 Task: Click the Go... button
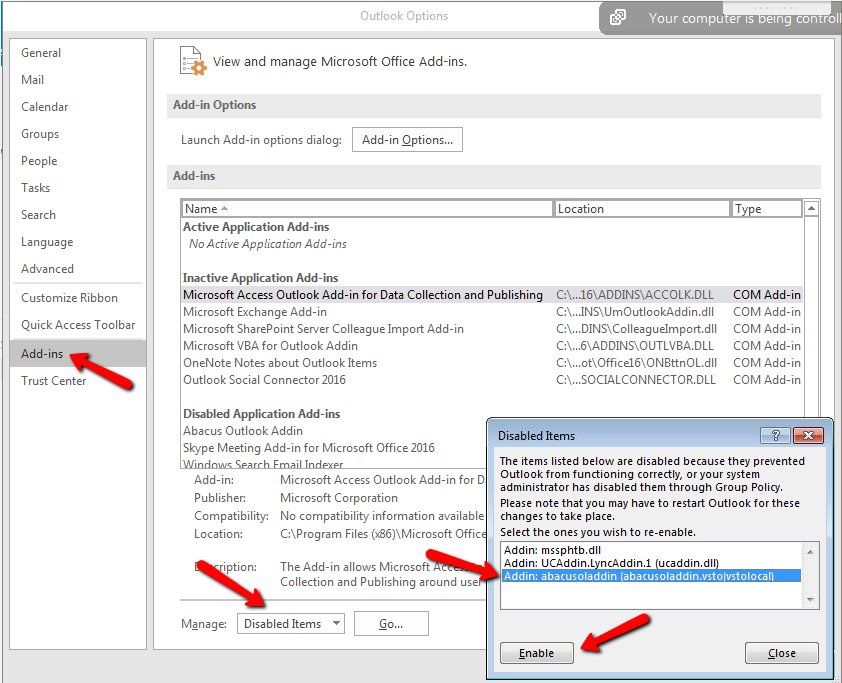[x=391, y=623]
